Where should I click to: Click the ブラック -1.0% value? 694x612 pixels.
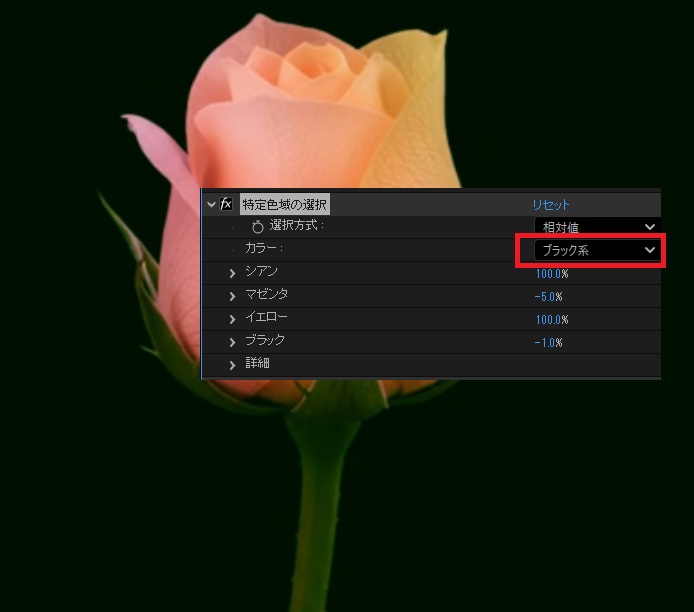[548, 343]
